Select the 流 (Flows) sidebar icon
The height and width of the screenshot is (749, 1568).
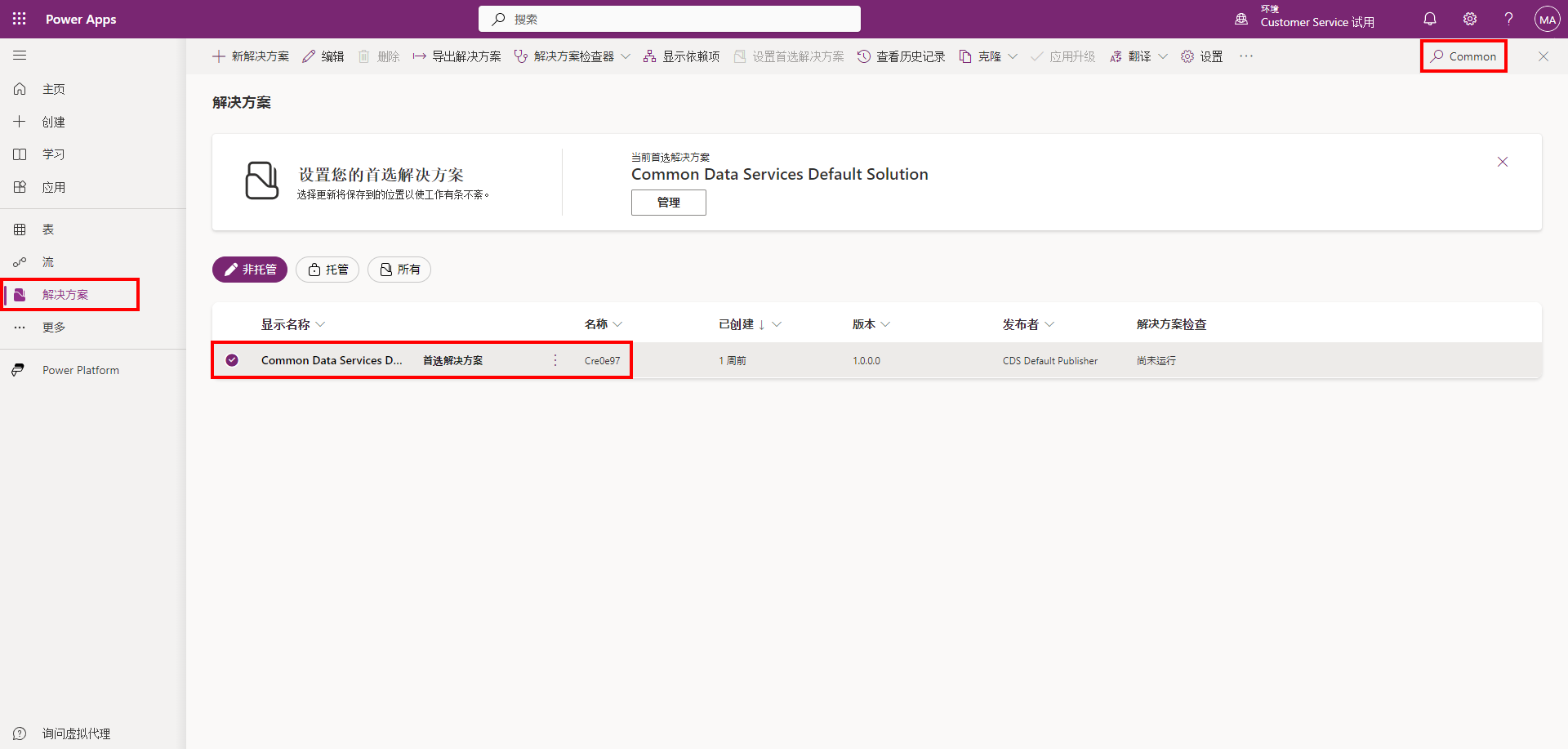pyautogui.click(x=20, y=261)
